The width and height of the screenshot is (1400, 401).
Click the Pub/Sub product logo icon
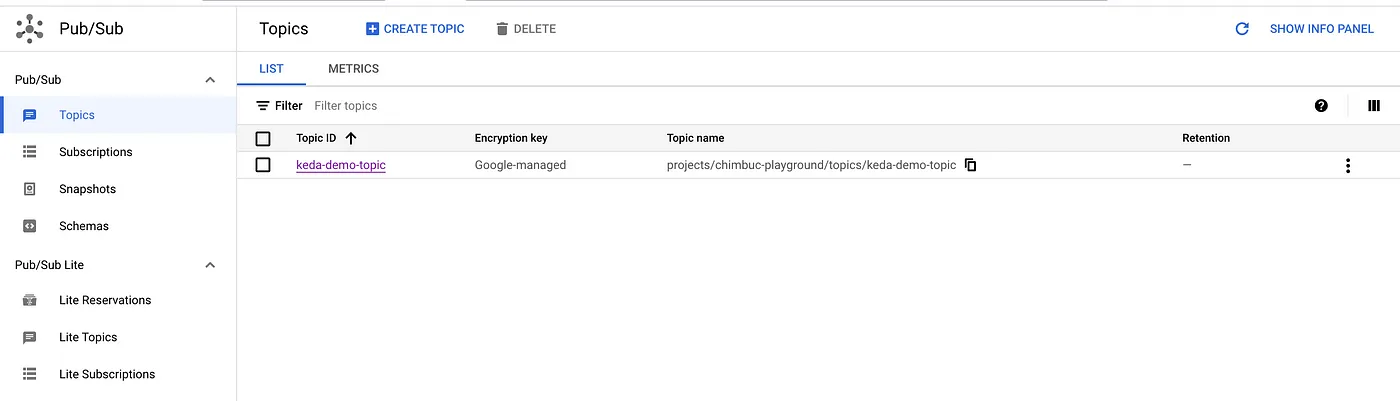point(30,28)
